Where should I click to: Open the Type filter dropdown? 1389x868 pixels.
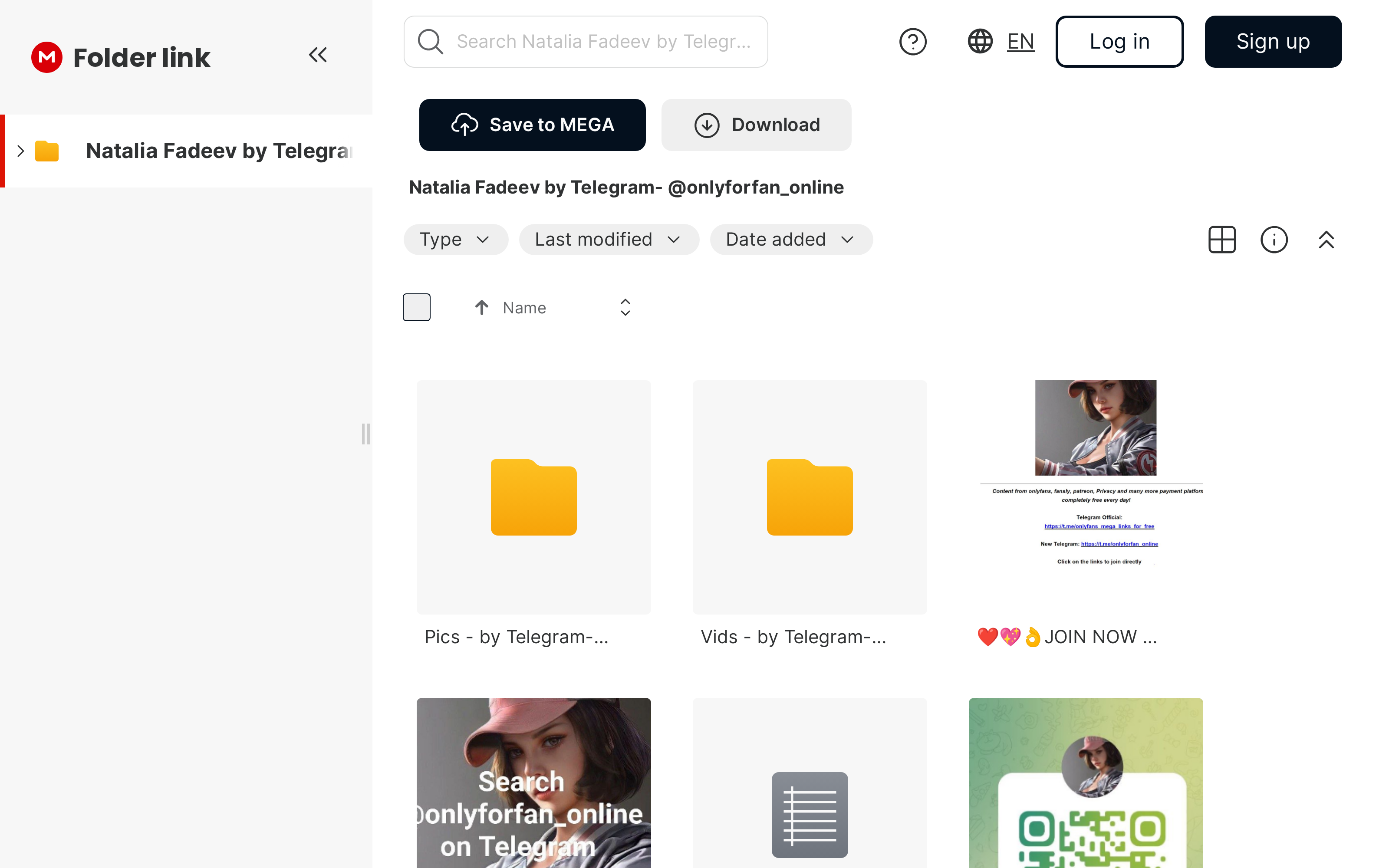[456, 240]
